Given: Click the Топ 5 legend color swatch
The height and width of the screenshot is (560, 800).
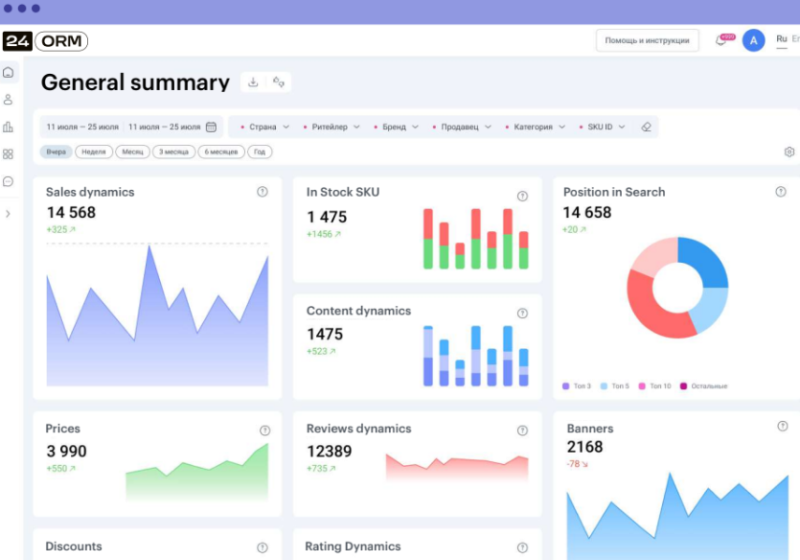Looking at the screenshot, I should tap(604, 386).
